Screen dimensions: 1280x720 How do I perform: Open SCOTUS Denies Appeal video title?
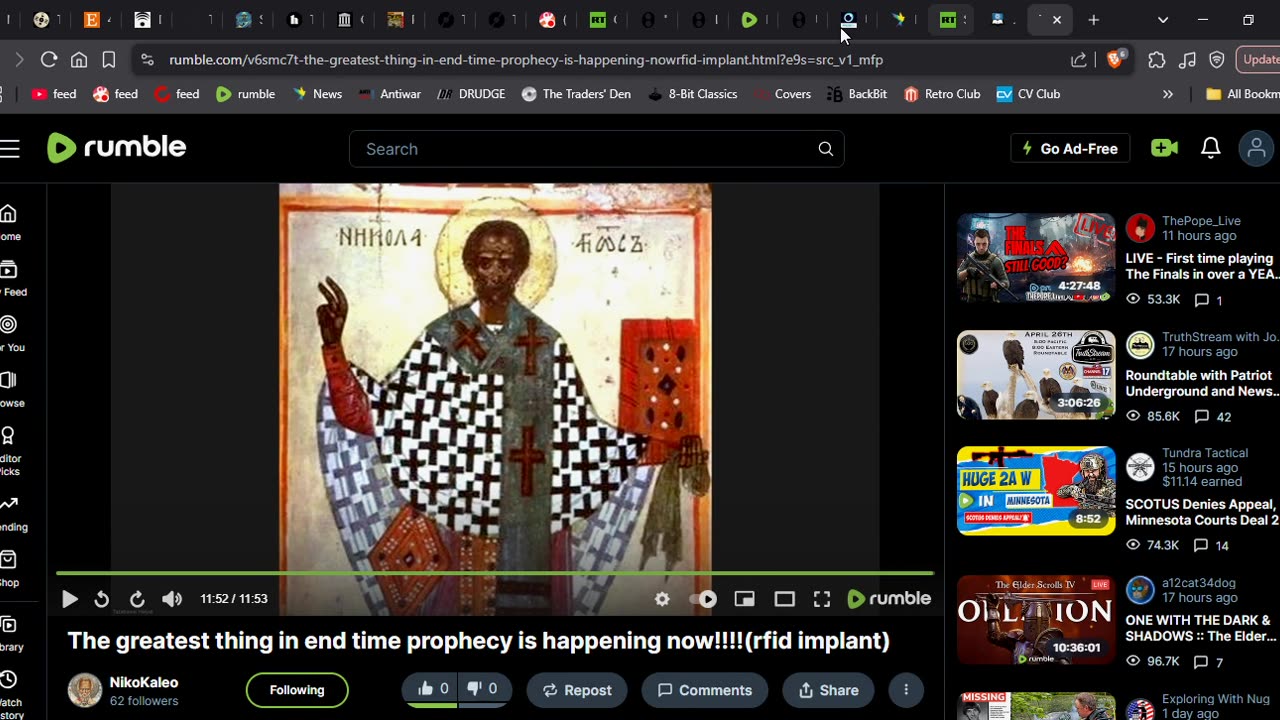point(1202,512)
